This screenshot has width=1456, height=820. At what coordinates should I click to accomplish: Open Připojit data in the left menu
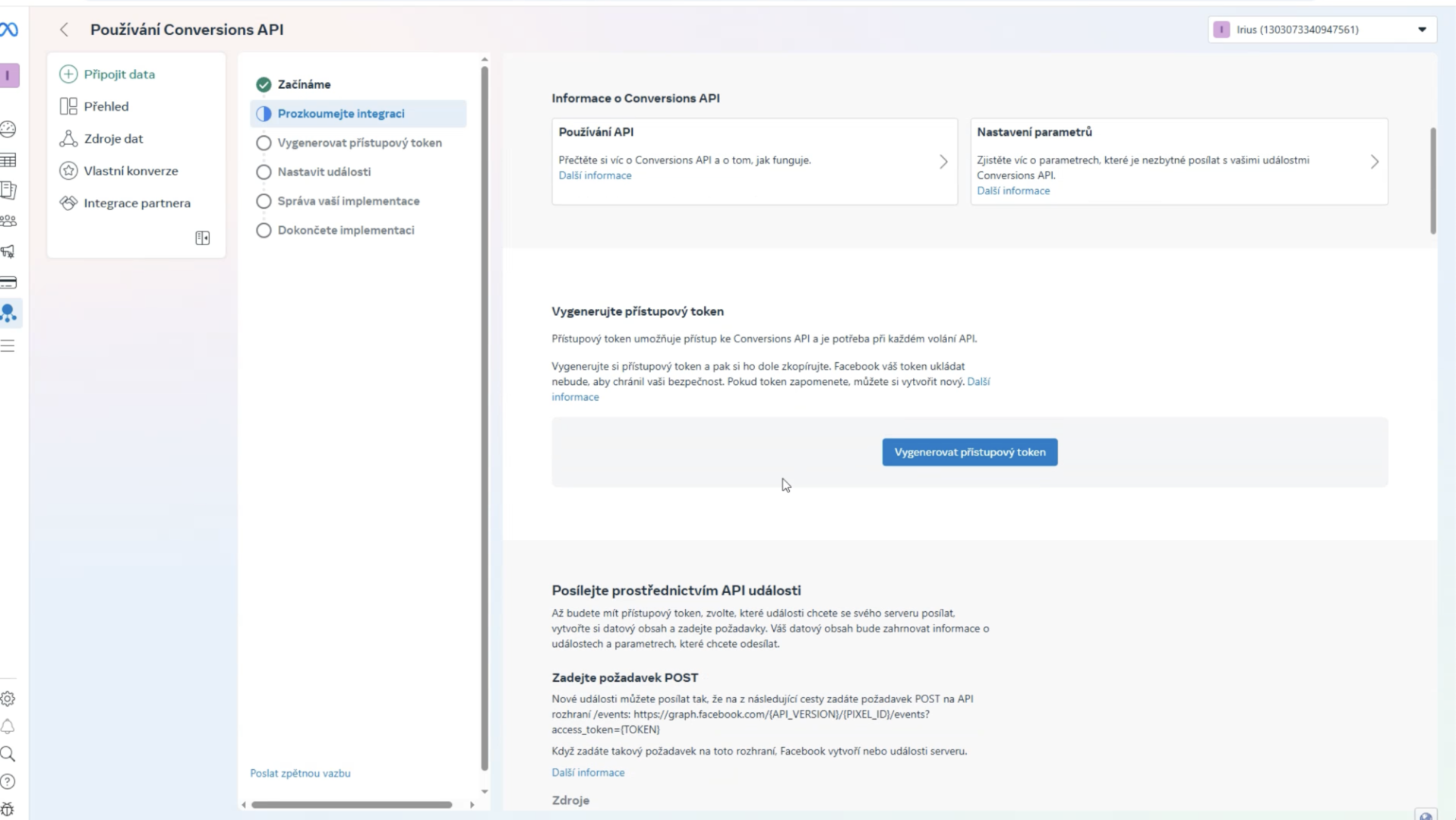click(x=119, y=74)
